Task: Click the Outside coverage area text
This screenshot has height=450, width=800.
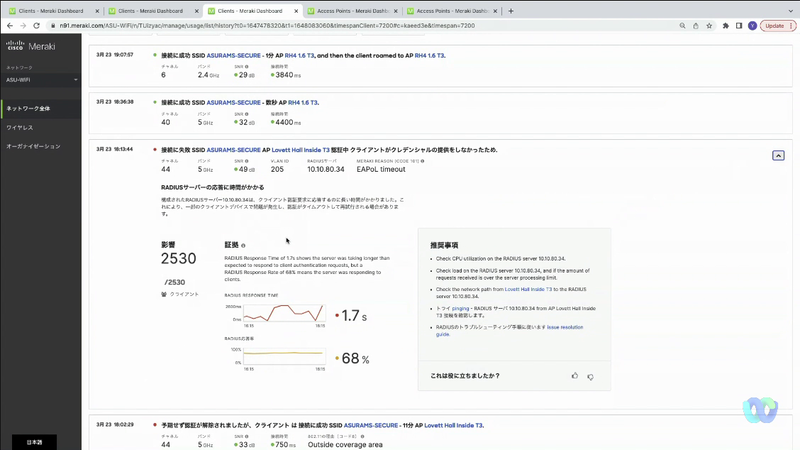Action: (x=345, y=445)
